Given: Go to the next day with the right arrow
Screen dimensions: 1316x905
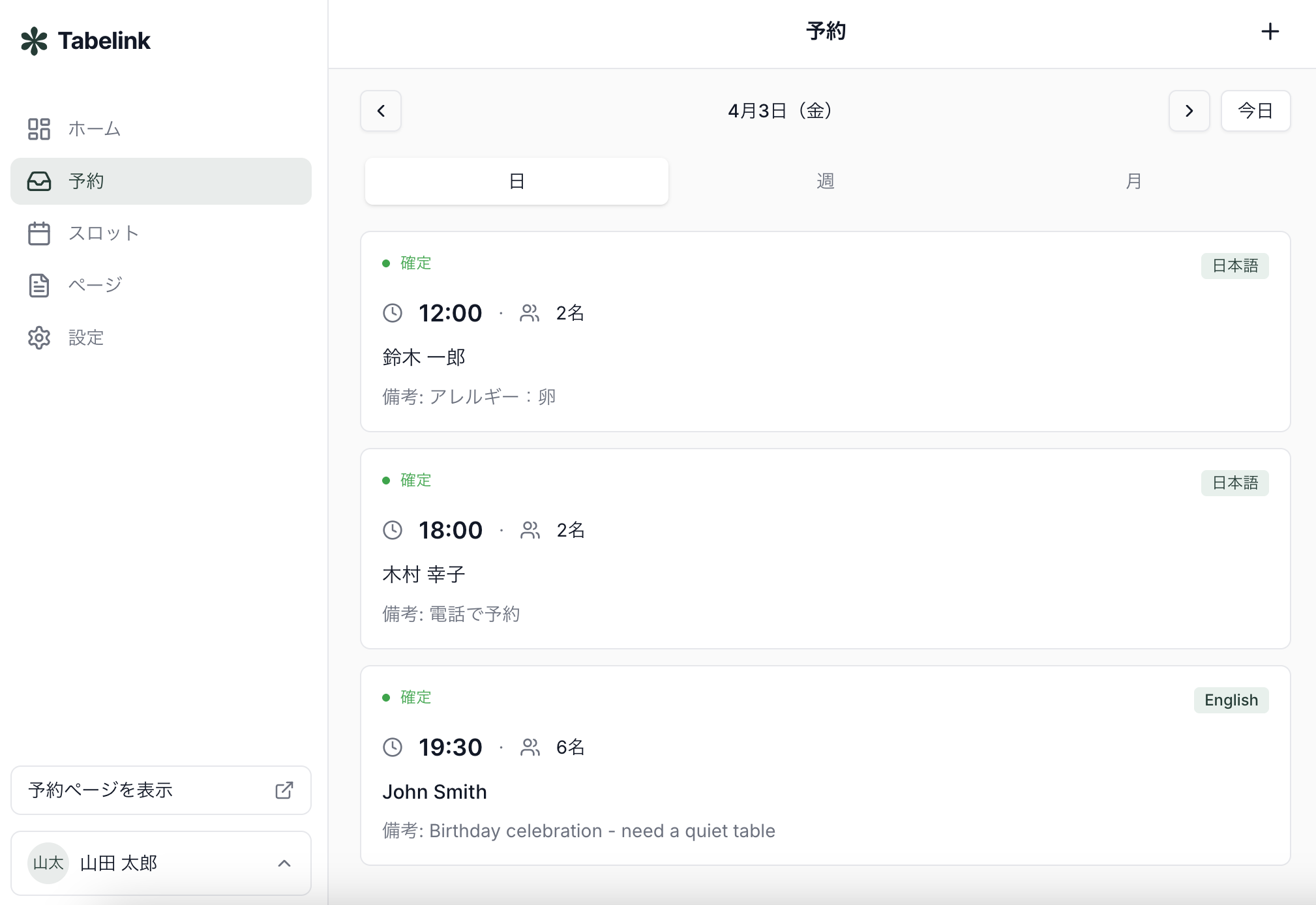Looking at the screenshot, I should tap(1189, 111).
